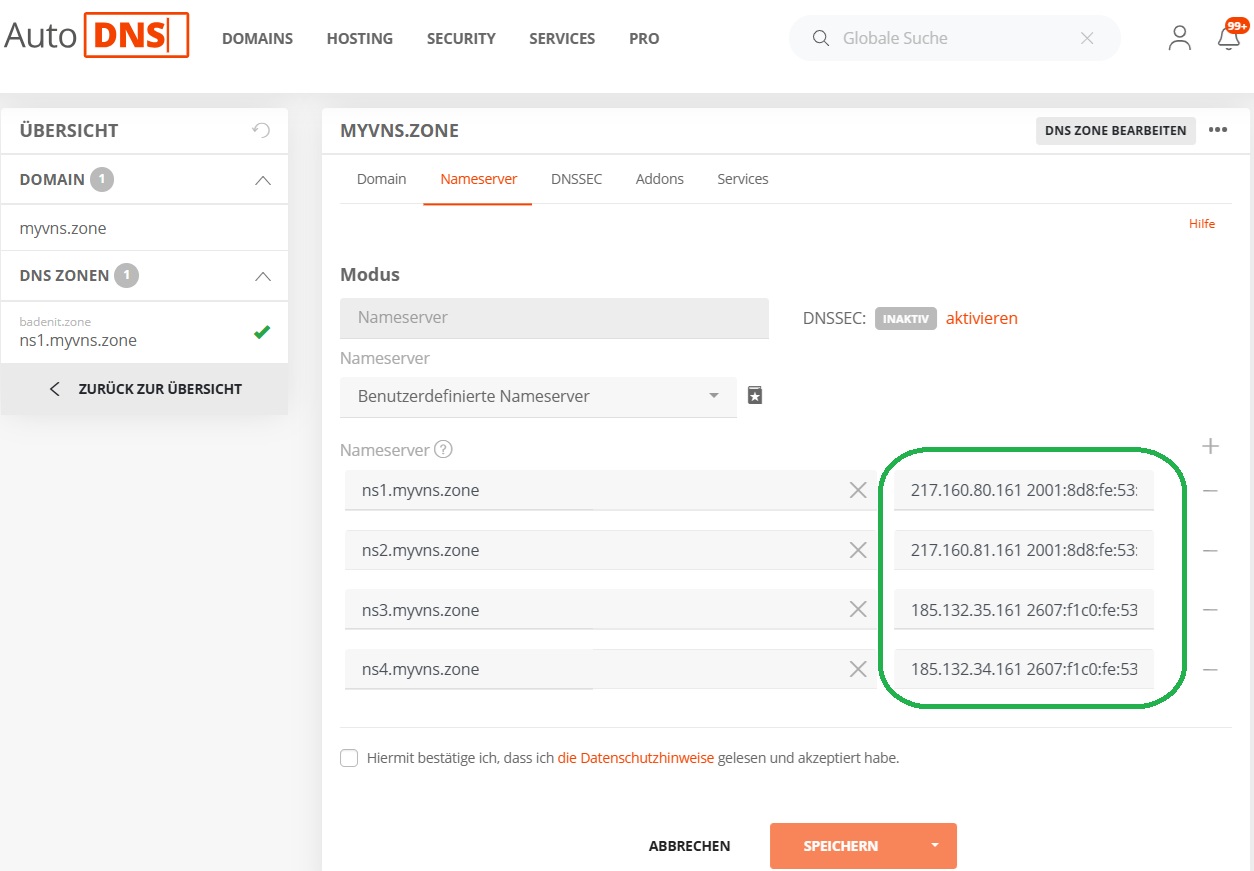
Task: Add a nameserver row with plus icon
Action: [1210, 446]
